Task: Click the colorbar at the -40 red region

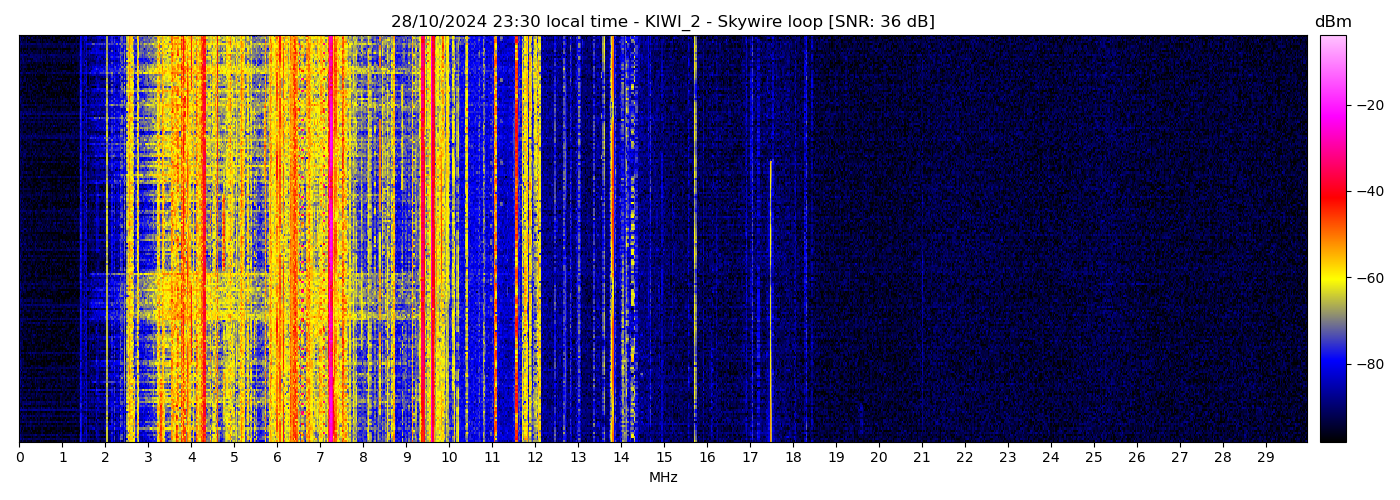Action: click(x=1332, y=191)
